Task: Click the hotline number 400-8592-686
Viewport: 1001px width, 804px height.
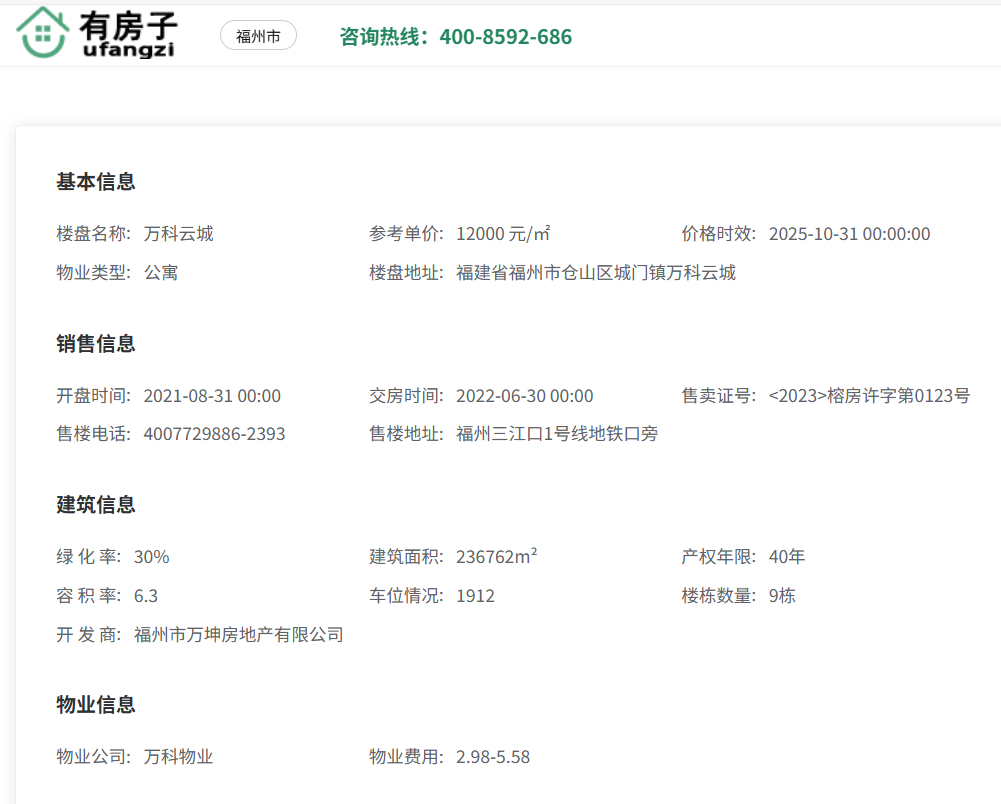Action: click(505, 37)
